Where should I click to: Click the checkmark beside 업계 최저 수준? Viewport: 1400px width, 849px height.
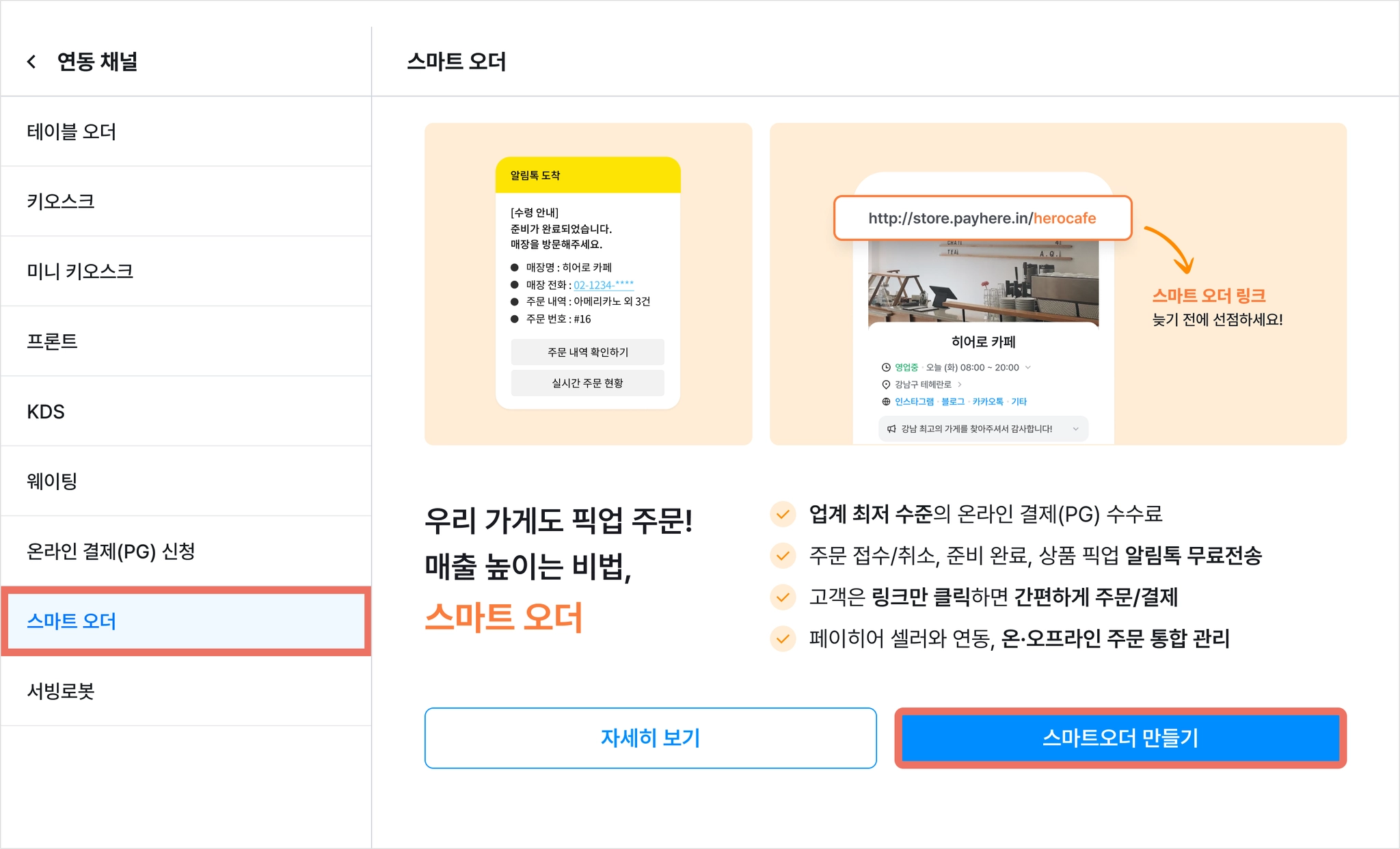click(x=783, y=514)
